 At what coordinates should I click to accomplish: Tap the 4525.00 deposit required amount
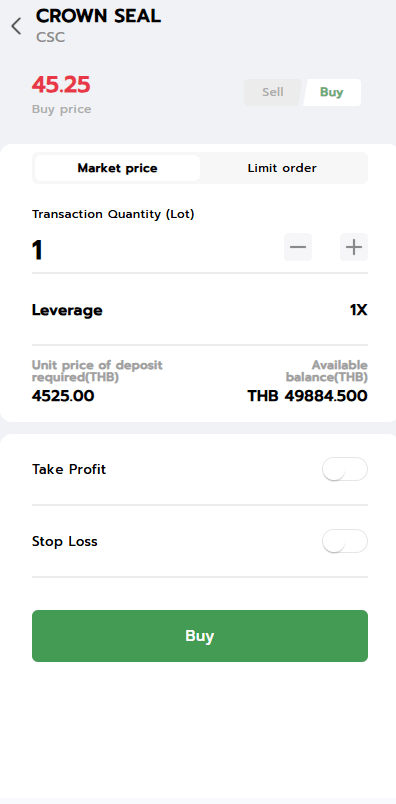coord(63,396)
